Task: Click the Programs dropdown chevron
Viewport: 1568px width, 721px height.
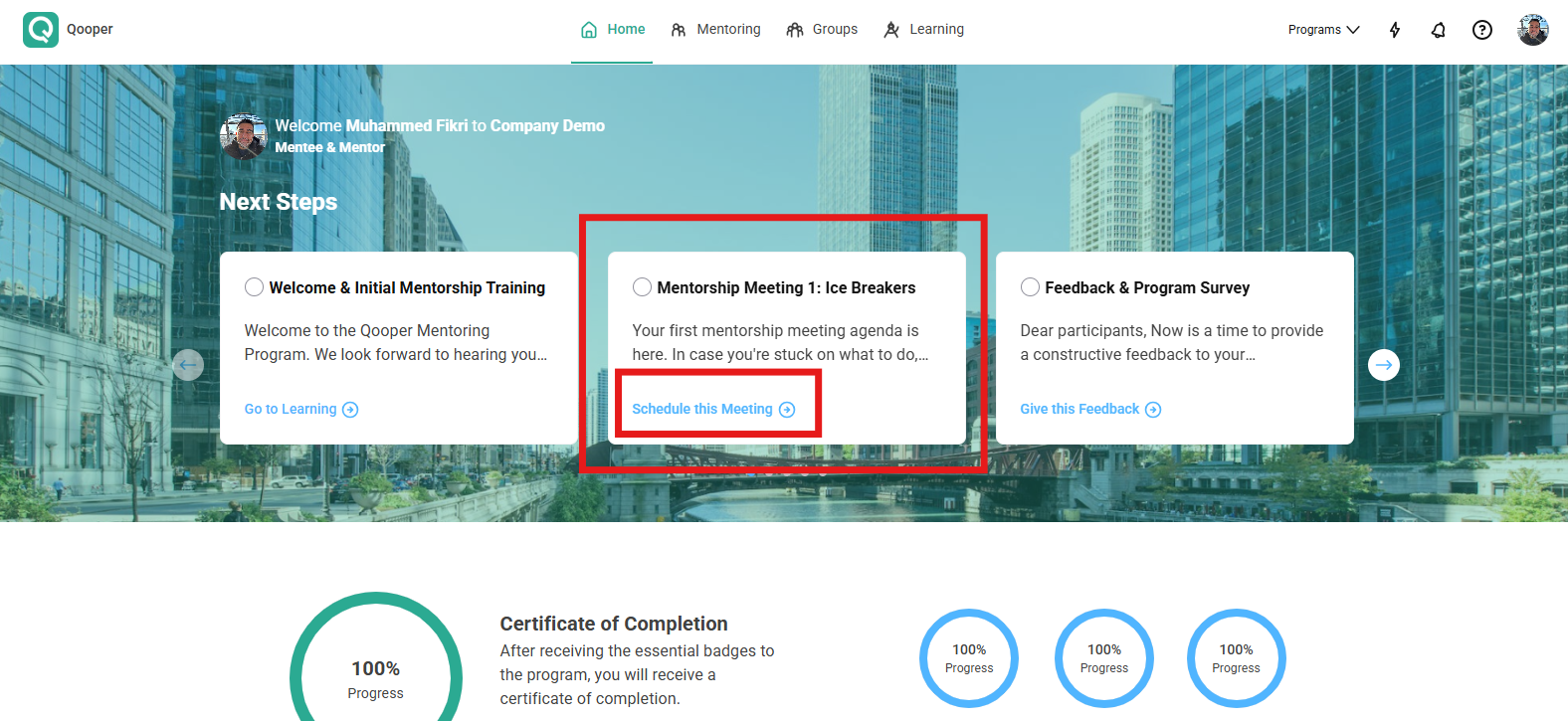Action: pos(1353,30)
